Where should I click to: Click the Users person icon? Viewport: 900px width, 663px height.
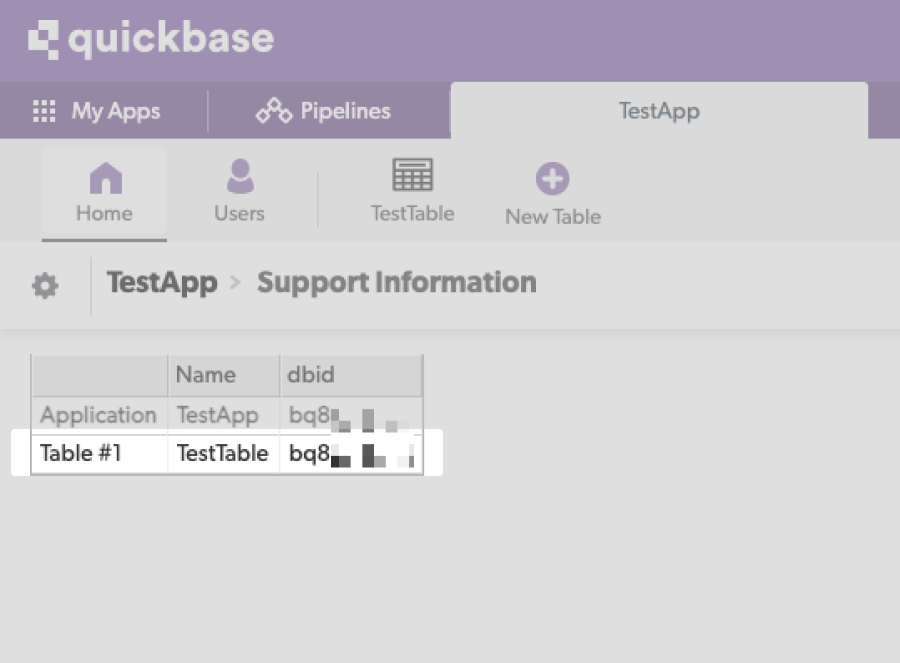[x=240, y=176]
